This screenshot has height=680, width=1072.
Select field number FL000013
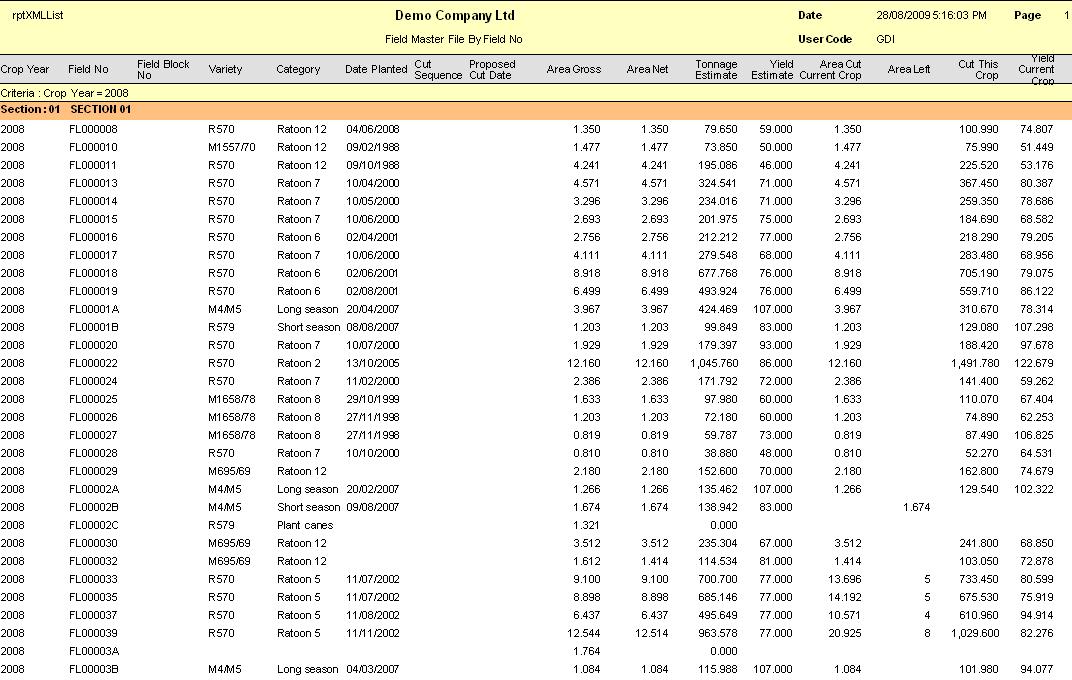point(93,183)
